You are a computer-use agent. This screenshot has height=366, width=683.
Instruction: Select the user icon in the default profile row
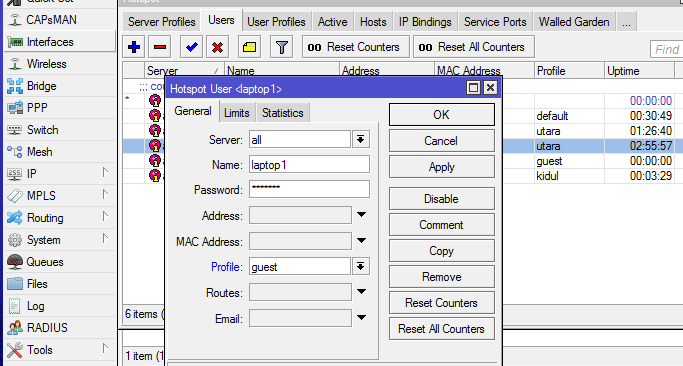155,115
